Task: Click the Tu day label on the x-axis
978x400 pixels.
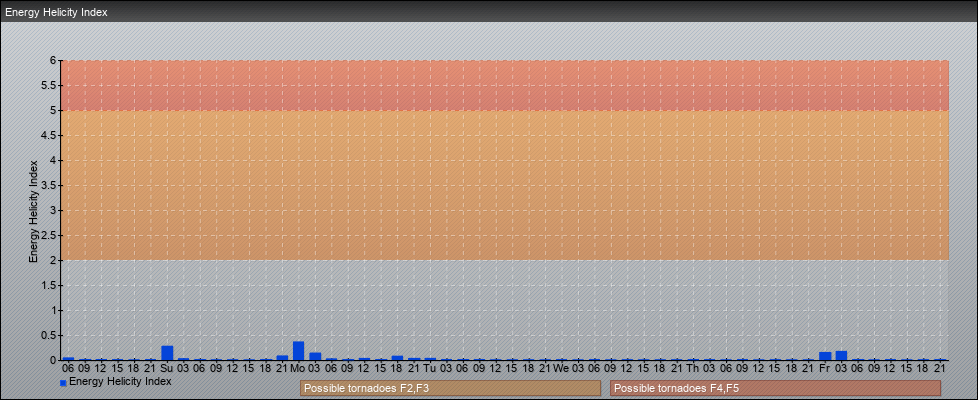Action: coord(430,368)
